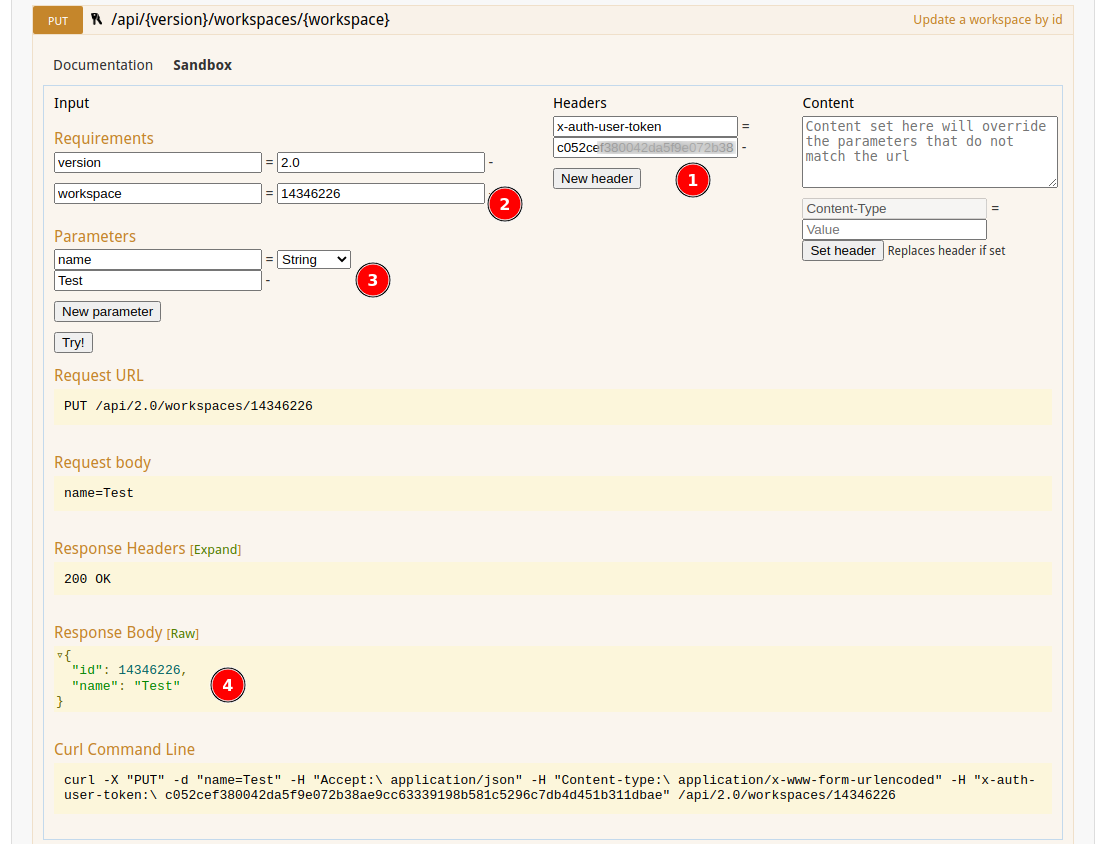Click the Request URL text PUT /api/2.0/workspaces/14346226
Screen dimensions: 1104x844
[188, 406]
